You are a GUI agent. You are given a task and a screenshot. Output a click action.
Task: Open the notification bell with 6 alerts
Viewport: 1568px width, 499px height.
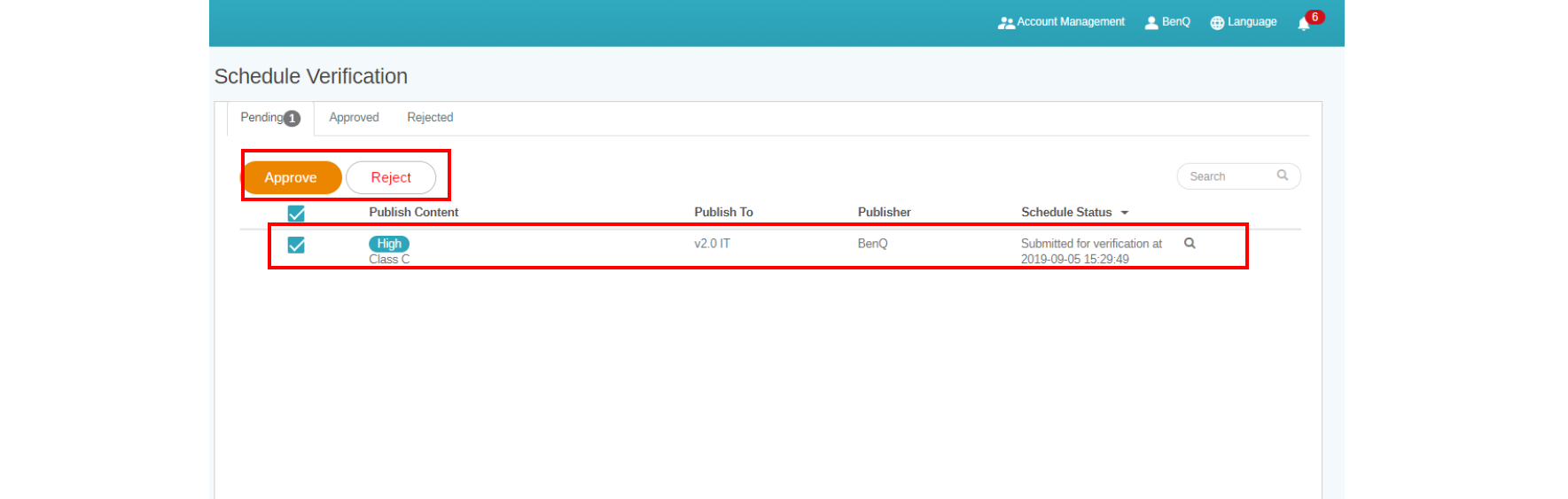1304,24
